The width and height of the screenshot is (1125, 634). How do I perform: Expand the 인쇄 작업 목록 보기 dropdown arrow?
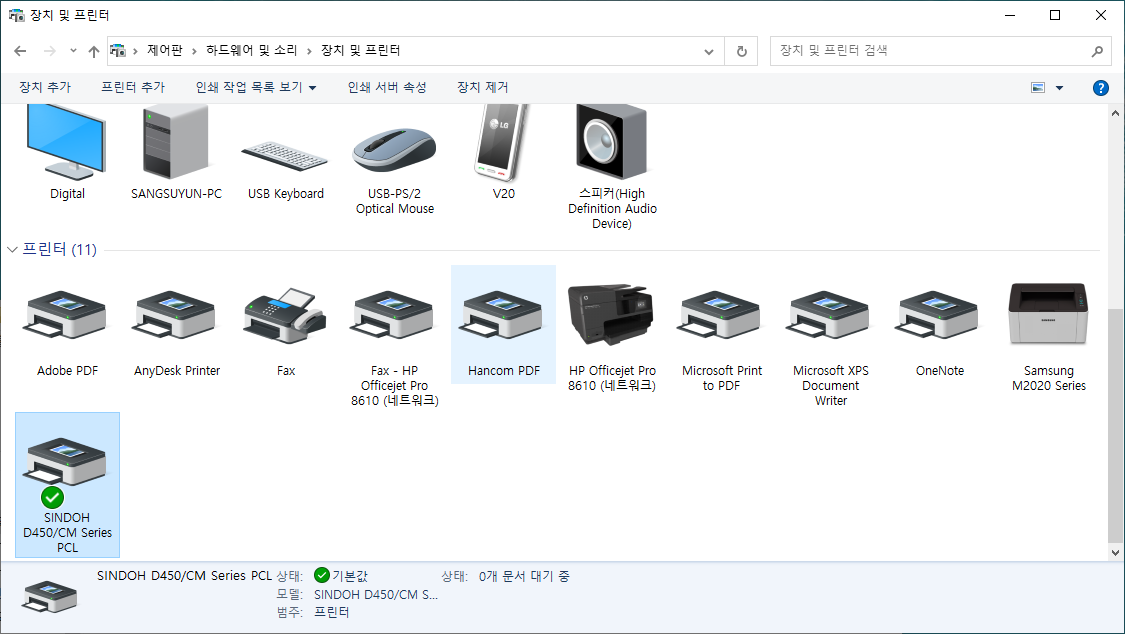click(x=313, y=87)
